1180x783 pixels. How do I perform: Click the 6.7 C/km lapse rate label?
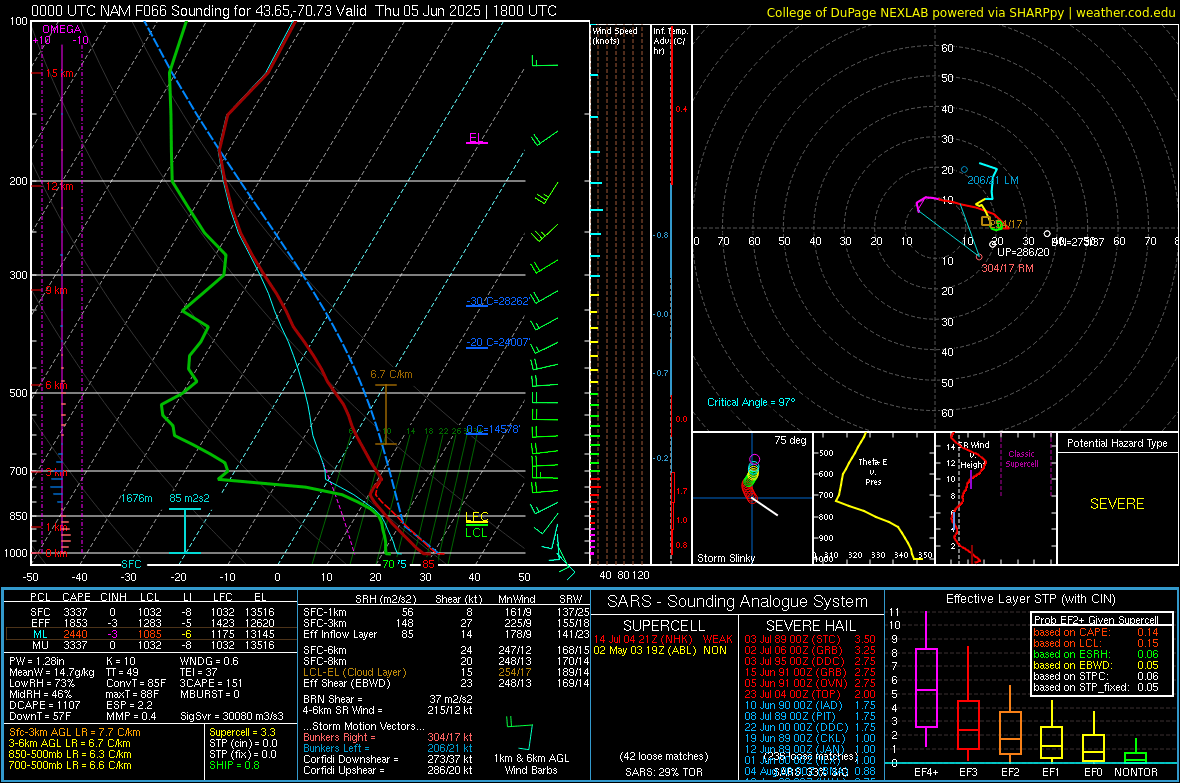(x=391, y=374)
